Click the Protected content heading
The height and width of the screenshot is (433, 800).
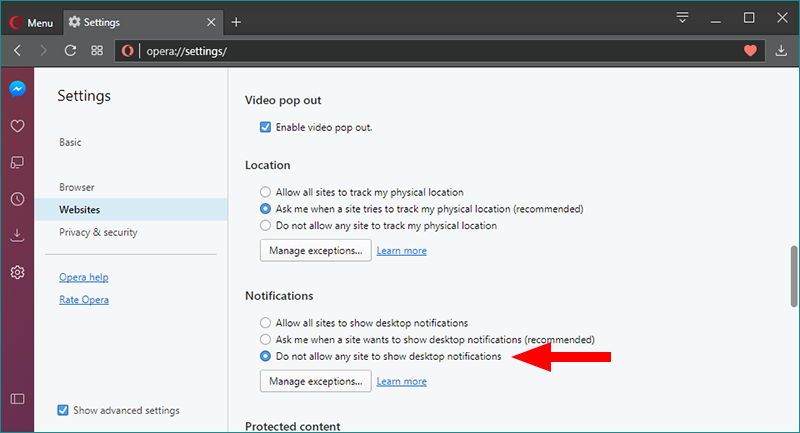[x=292, y=426]
